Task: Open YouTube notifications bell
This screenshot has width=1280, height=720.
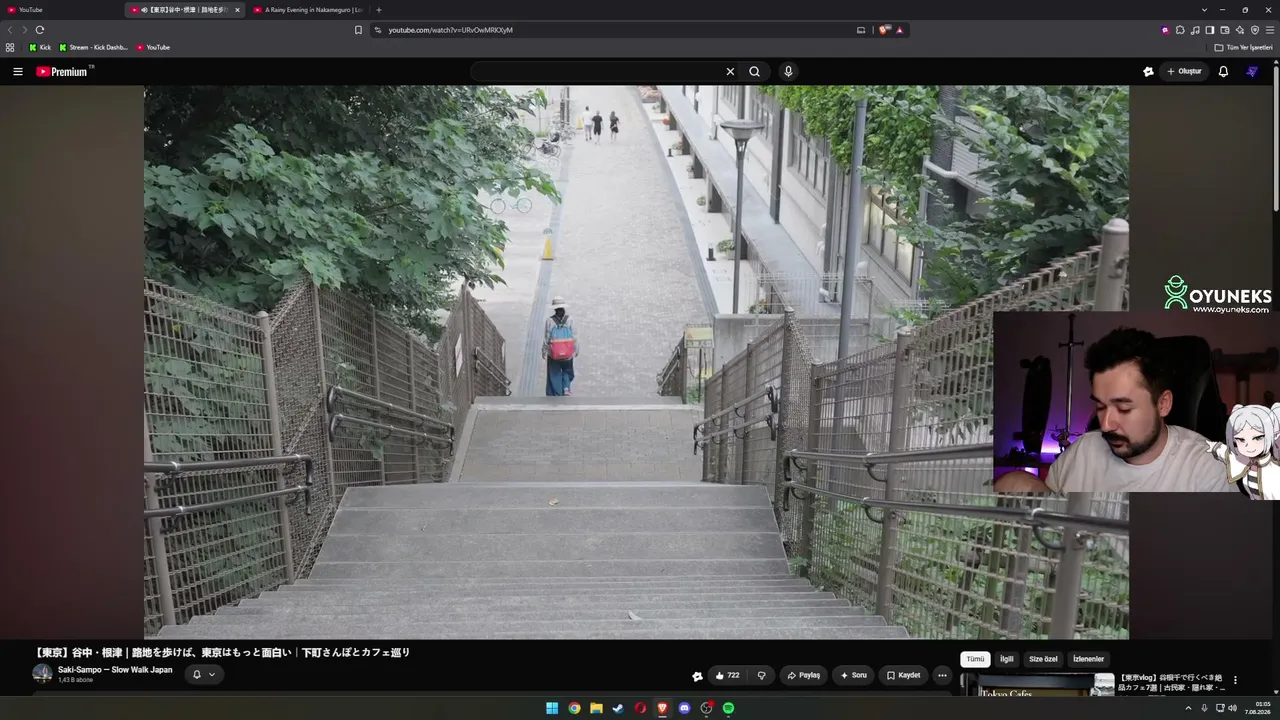Action: [1223, 72]
